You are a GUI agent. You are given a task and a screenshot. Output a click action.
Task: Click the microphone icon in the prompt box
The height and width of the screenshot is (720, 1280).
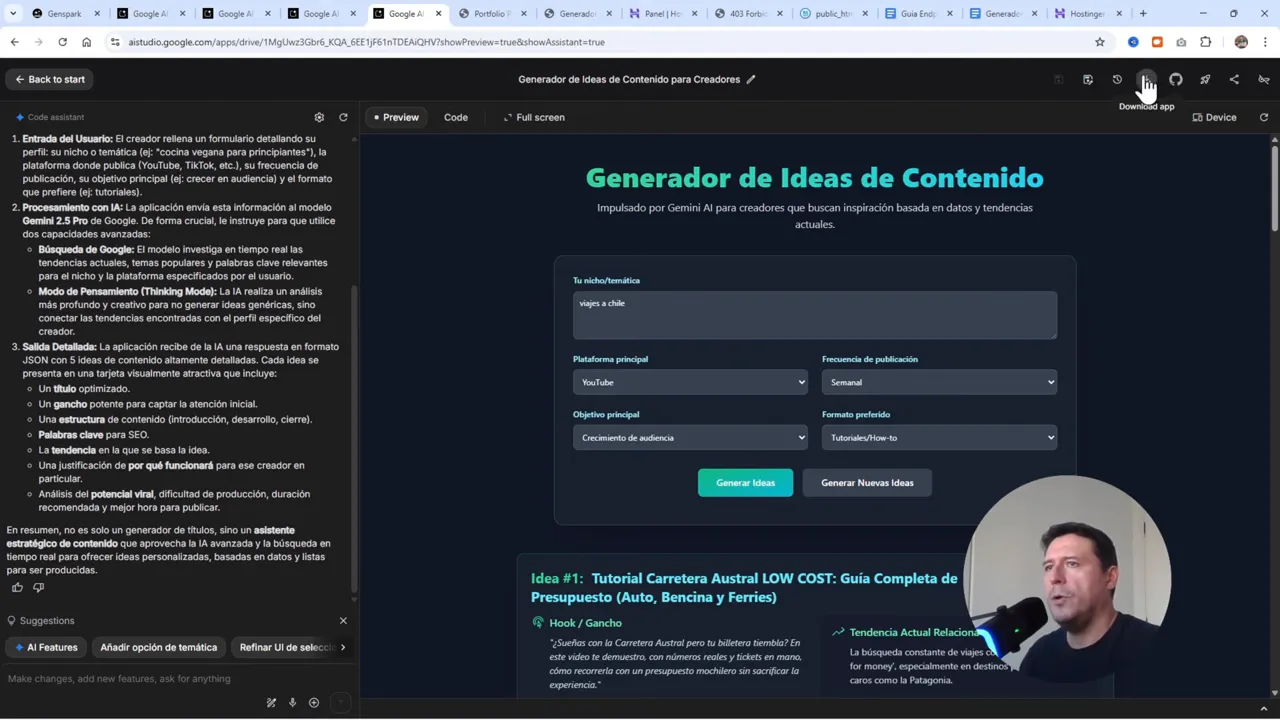pyautogui.click(x=292, y=702)
